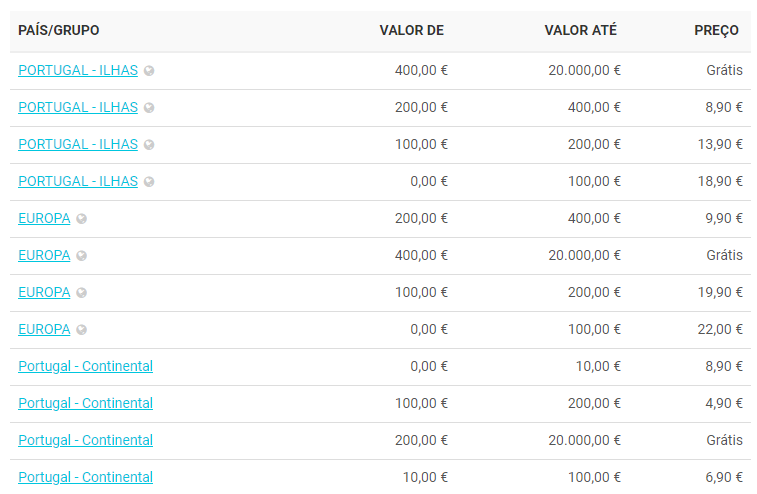This screenshot has width=757, height=494.
Task: Click globe icon in PORTUGAL - ILHAS 13,90 € row
Action: click(x=149, y=145)
